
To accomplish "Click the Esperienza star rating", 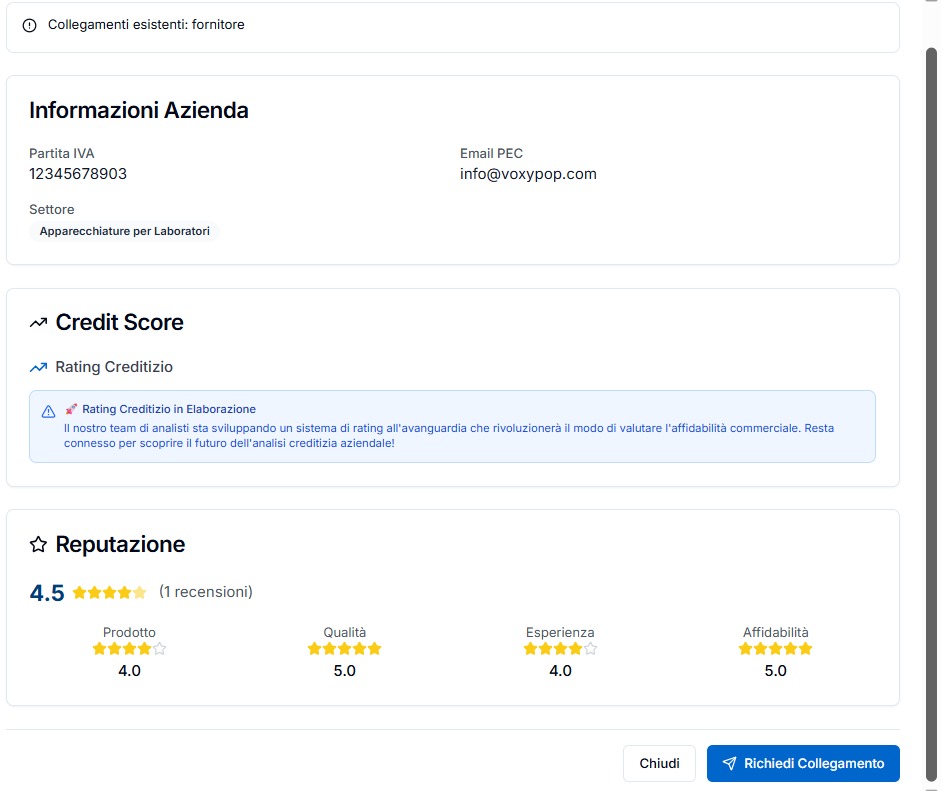I will tap(560, 649).
